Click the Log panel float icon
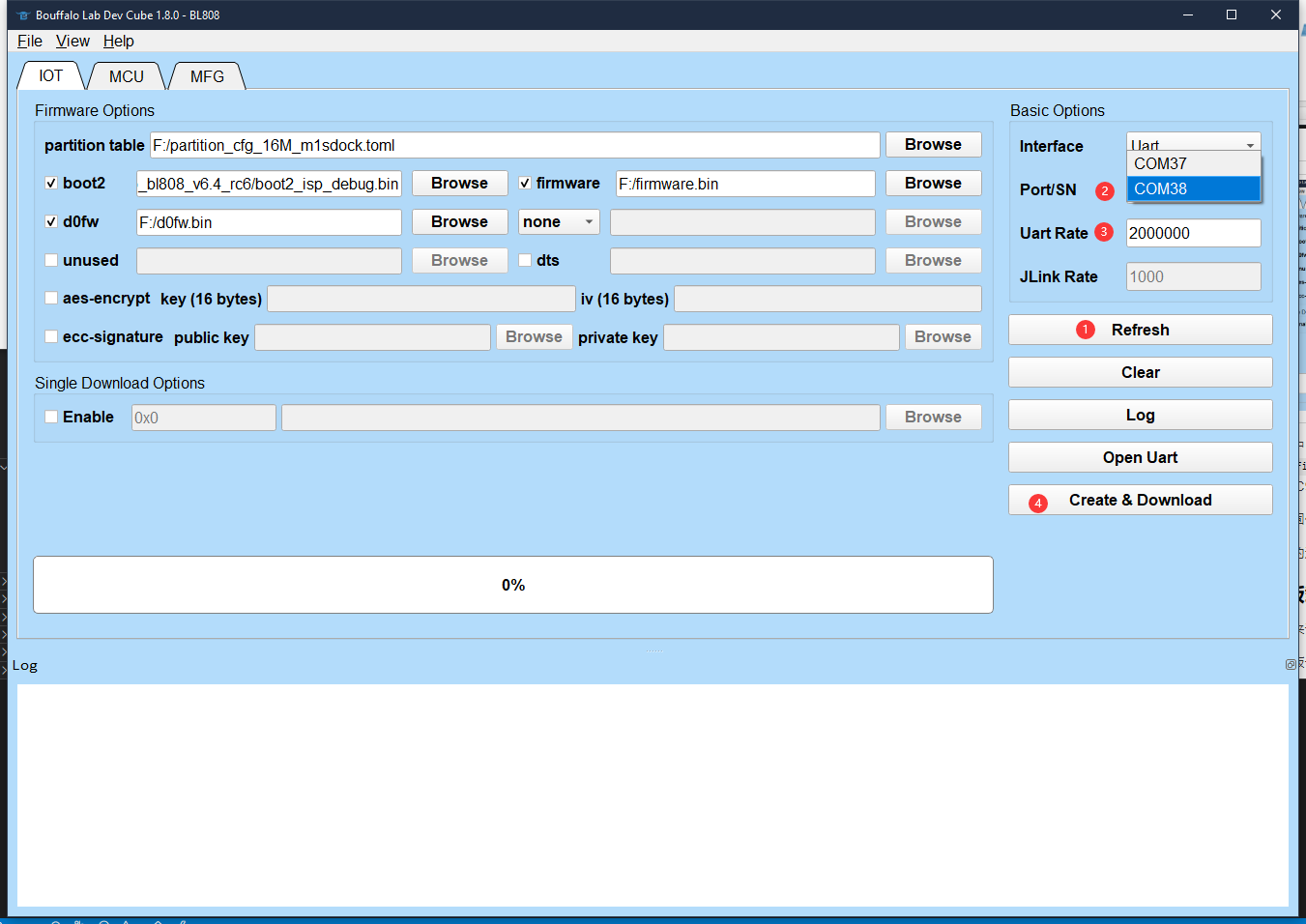This screenshot has width=1306, height=924. 1291,664
